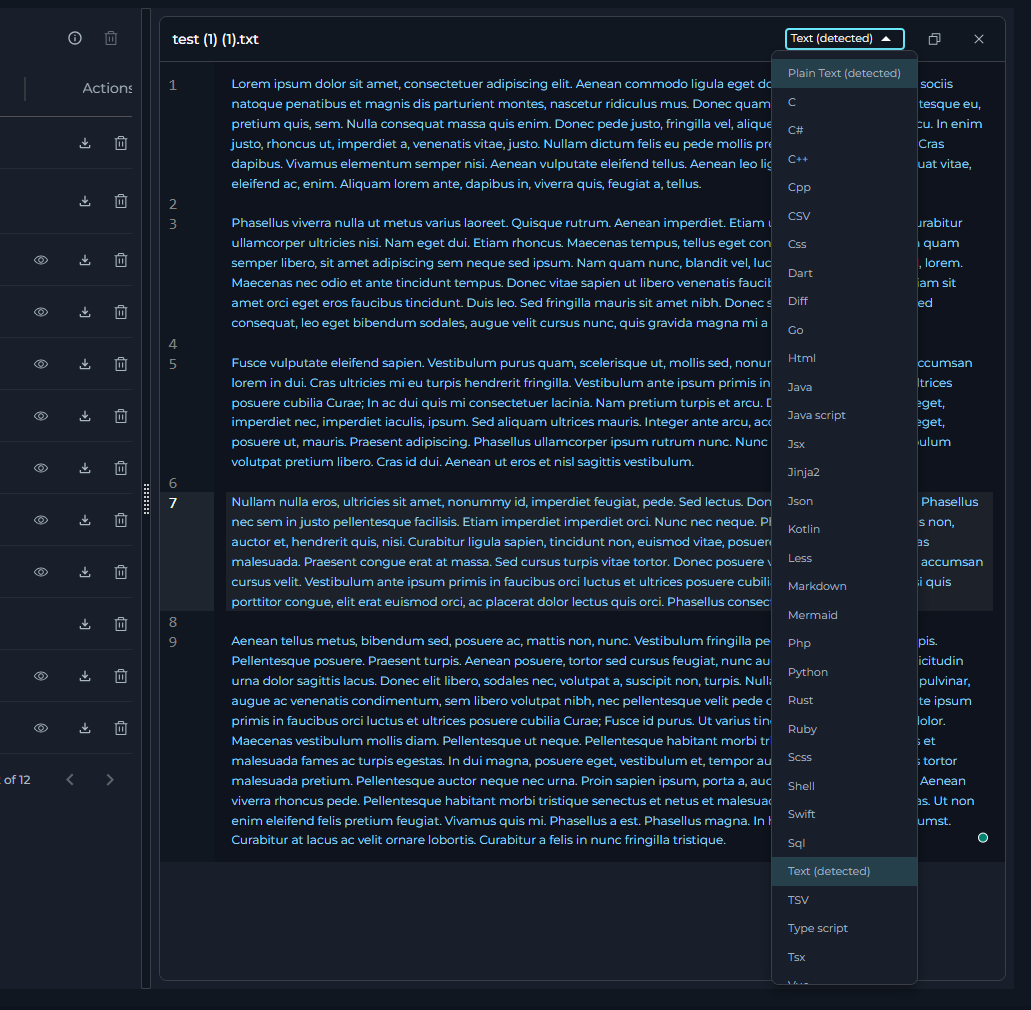The image size is (1031, 1010).
Task: Select Json format option
Action: [x=844, y=501]
